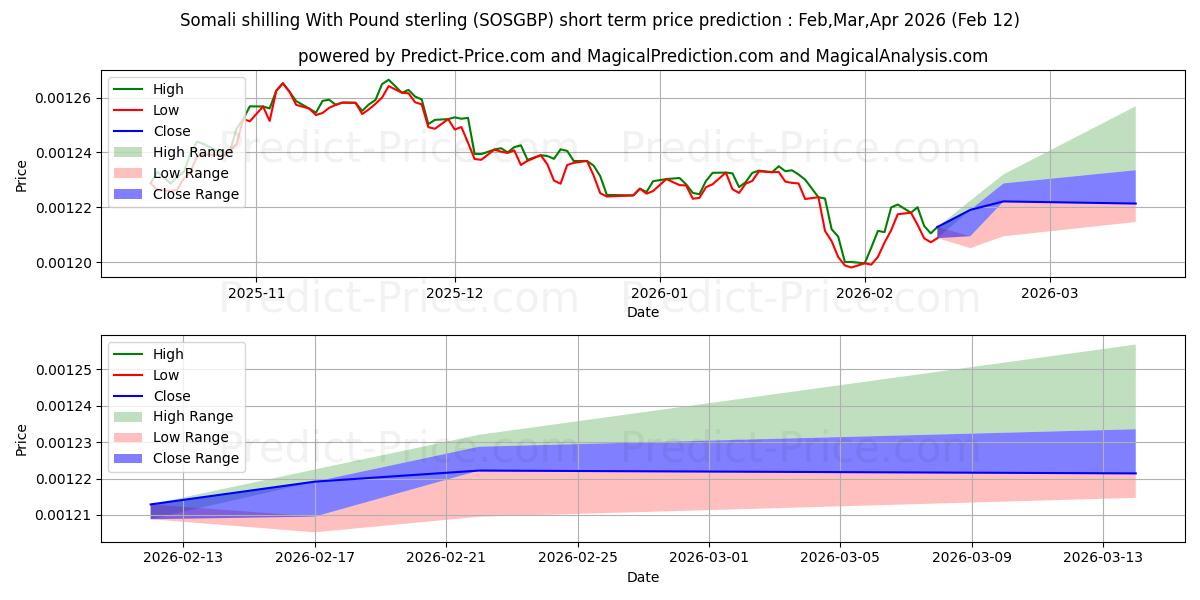
Task: Select the 2026-02-21 date tick on bottom chart
Action: [447, 558]
